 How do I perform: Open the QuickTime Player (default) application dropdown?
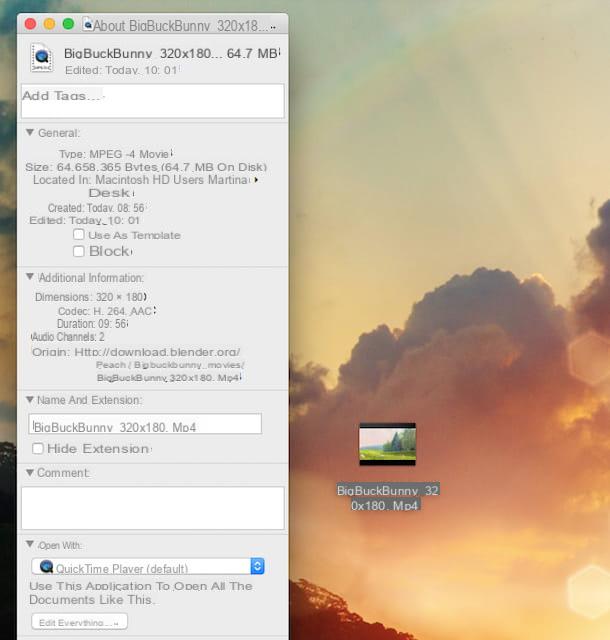click(x=148, y=567)
